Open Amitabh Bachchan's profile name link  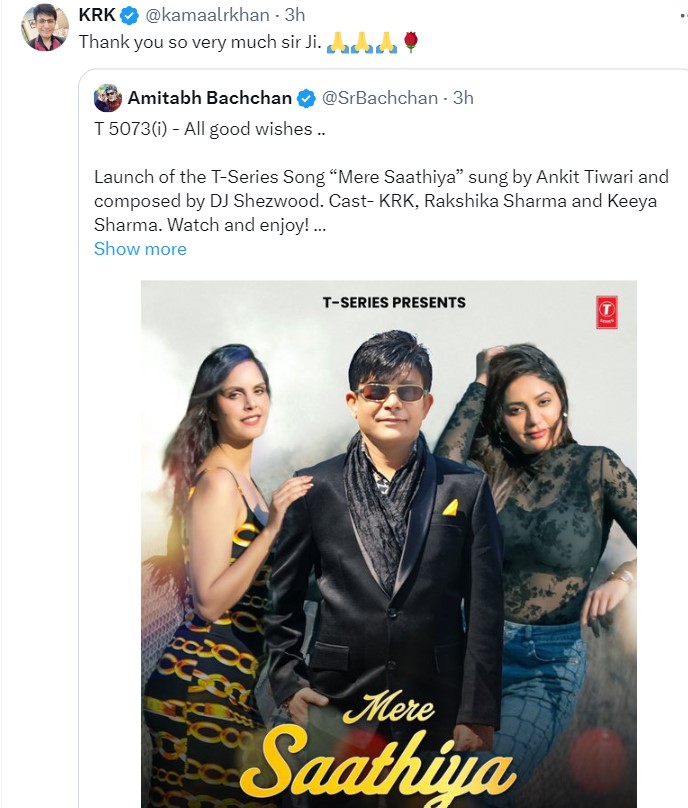coord(209,98)
